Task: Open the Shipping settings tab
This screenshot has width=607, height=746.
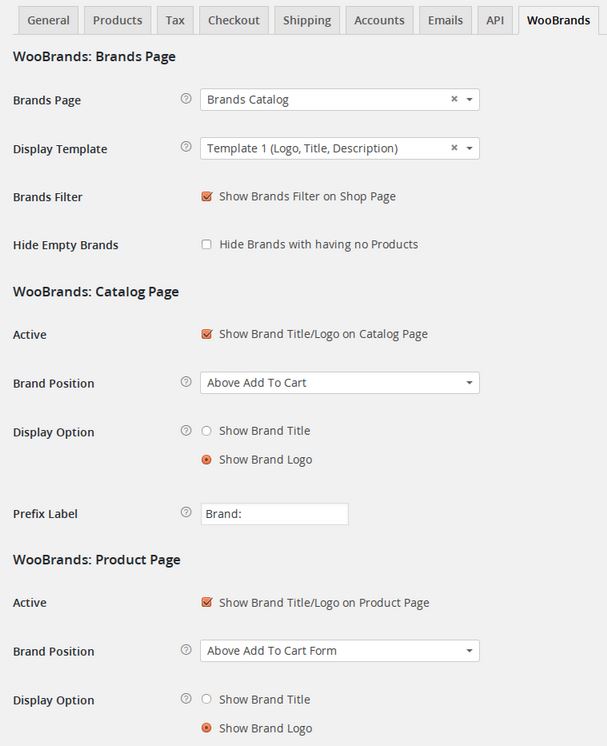Action: coord(307,20)
